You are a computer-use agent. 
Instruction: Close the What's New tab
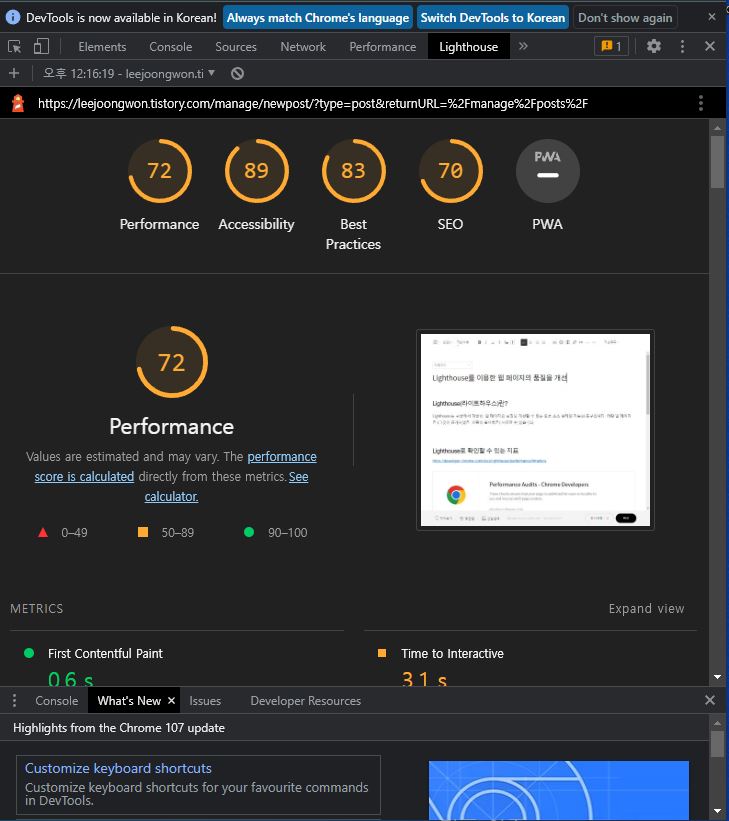(x=171, y=701)
